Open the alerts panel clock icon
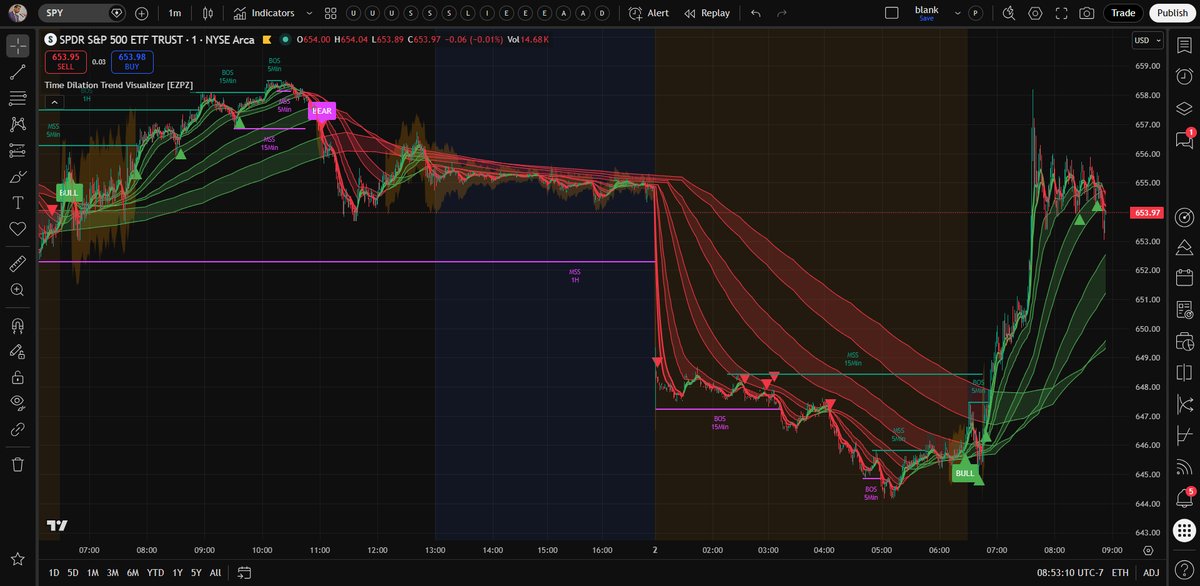This screenshot has height=586, width=1200. (x=1185, y=77)
